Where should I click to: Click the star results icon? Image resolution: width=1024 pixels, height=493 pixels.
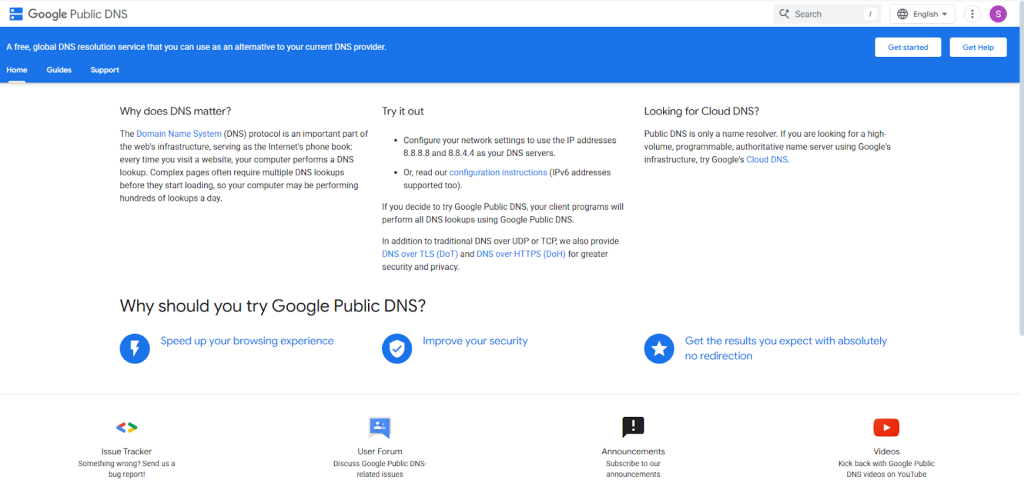(x=659, y=348)
